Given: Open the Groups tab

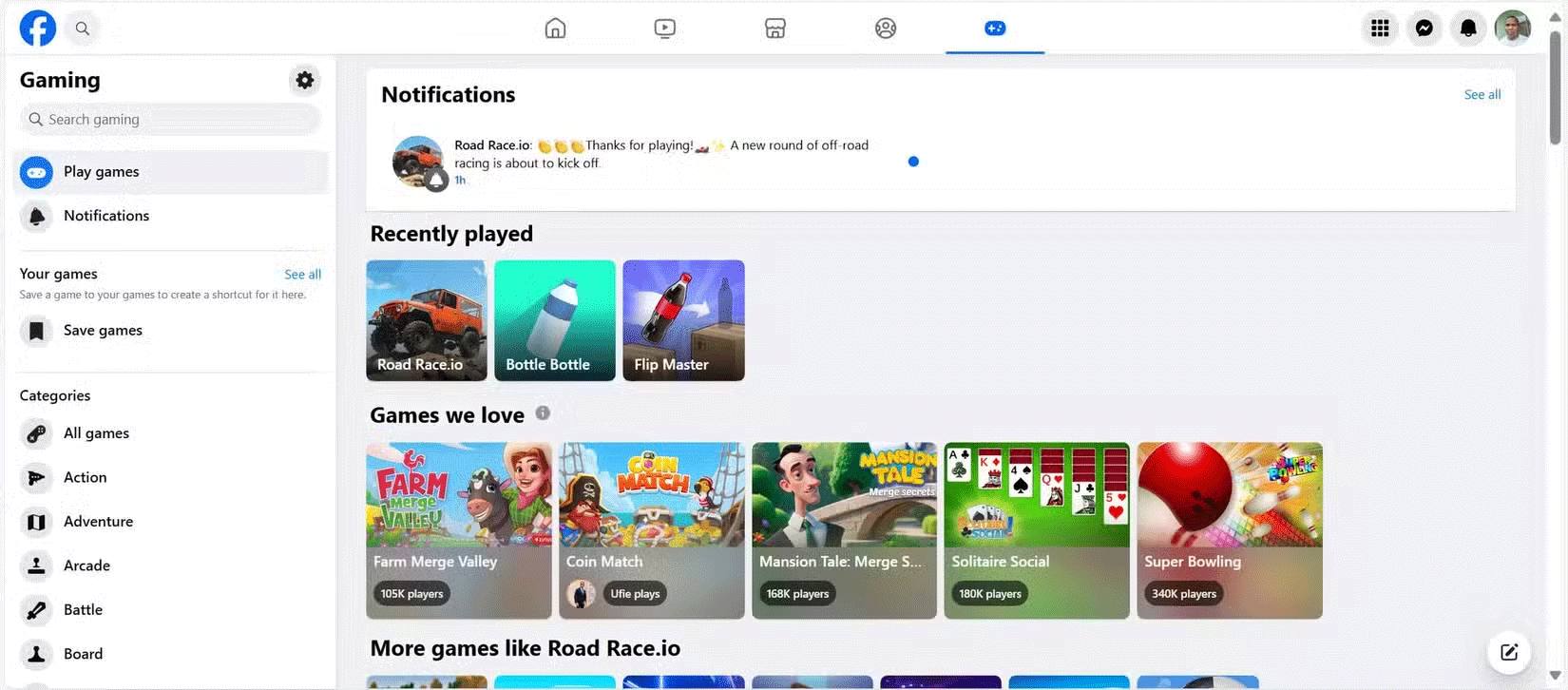Looking at the screenshot, I should [886, 29].
